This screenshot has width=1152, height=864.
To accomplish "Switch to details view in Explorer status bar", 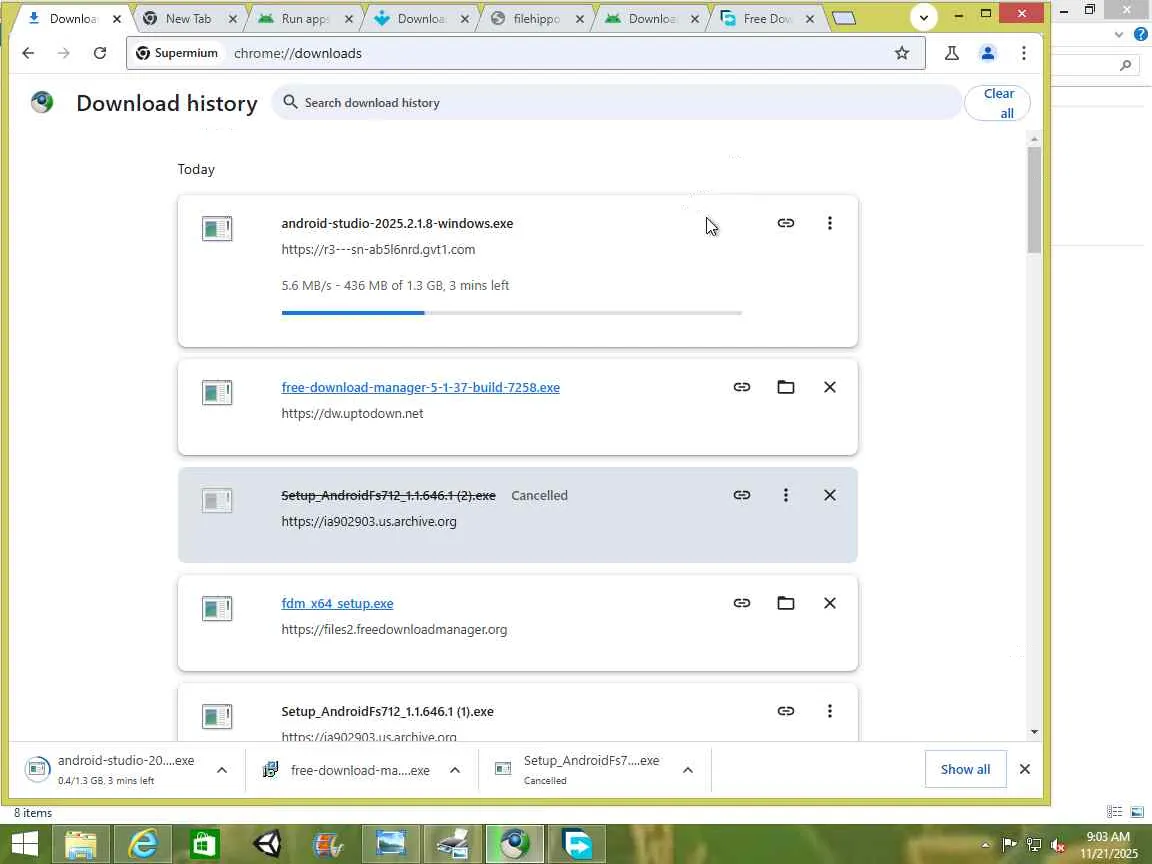I will pyautogui.click(x=1114, y=812).
